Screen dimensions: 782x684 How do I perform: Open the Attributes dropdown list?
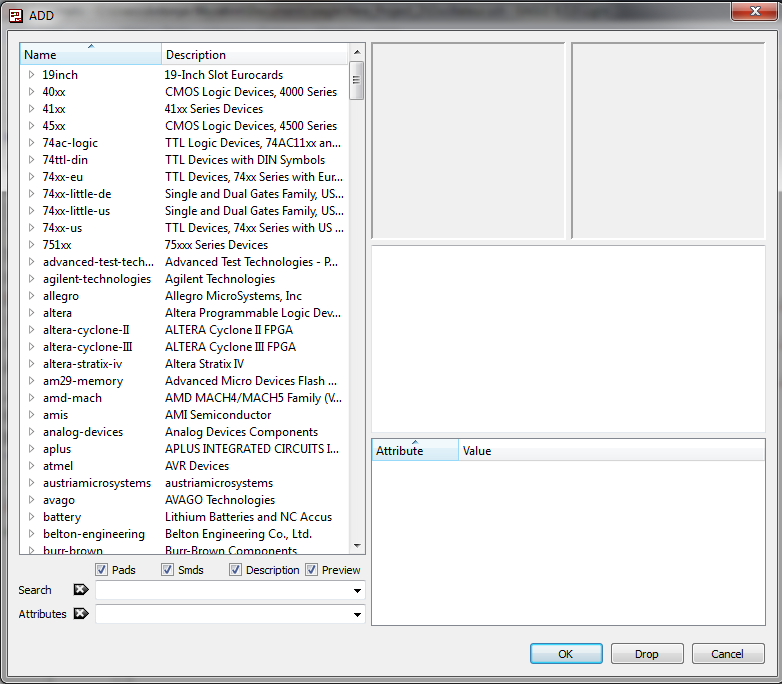click(x=357, y=615)
